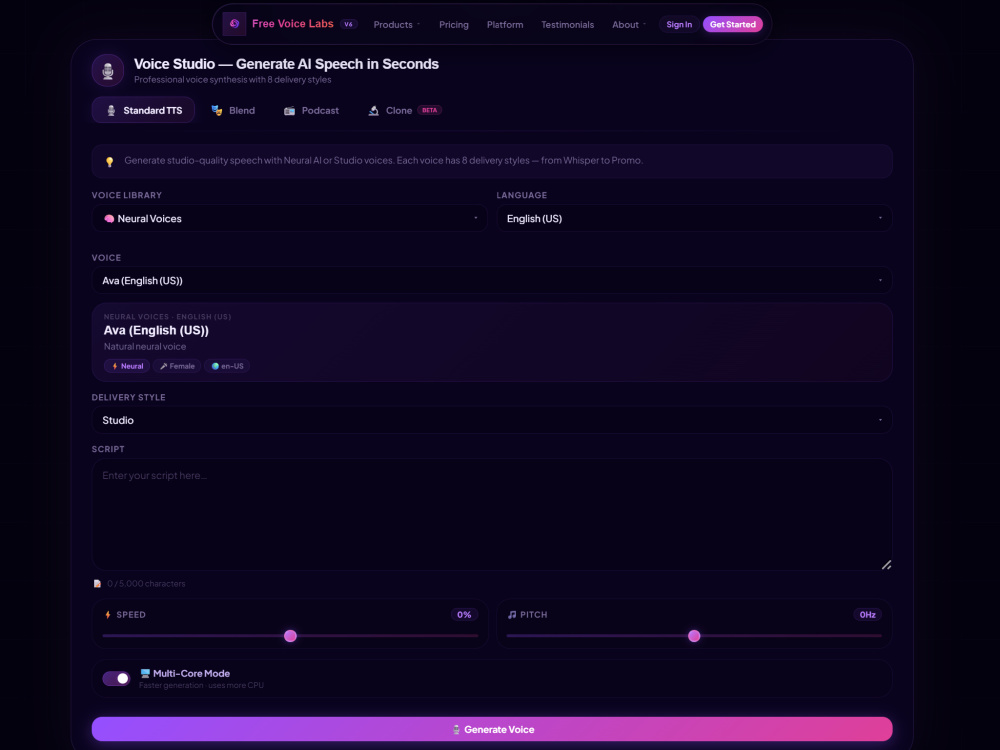The image size is (1000, 750).
Task: Click the Sign In button
Action: (679, 24)
